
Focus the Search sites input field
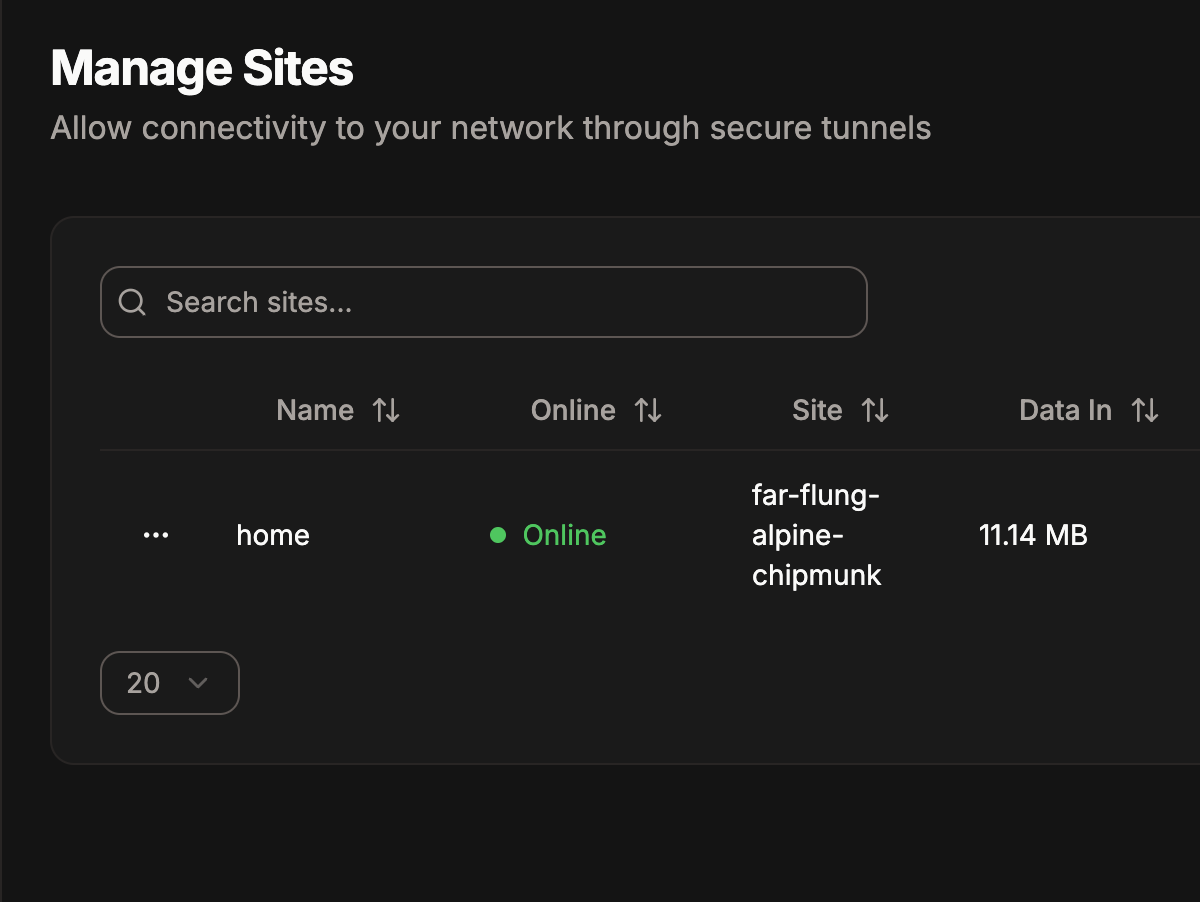coord(484,302)
